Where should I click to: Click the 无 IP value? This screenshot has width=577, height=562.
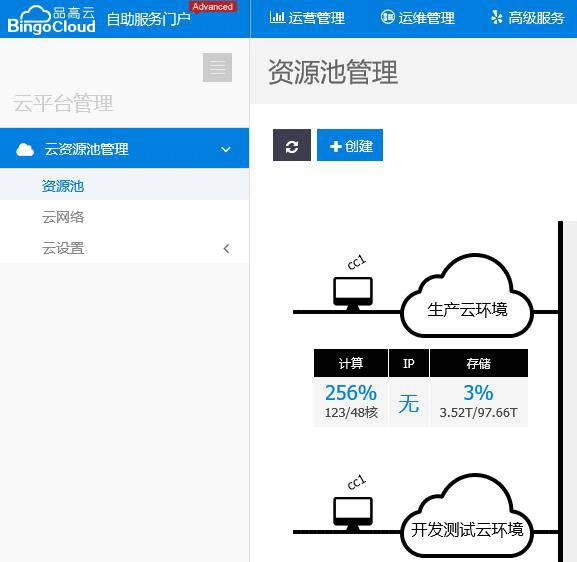409,403
